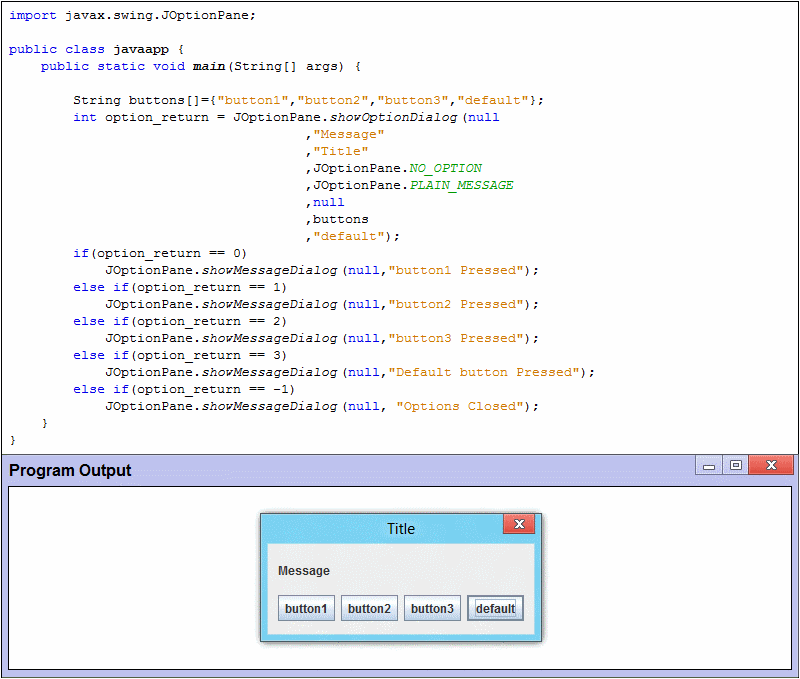Image resolution: width=800 pixels, height=679 pixels.
Task: Minimize the Program Output window
Action: click(x=711, y=464)
